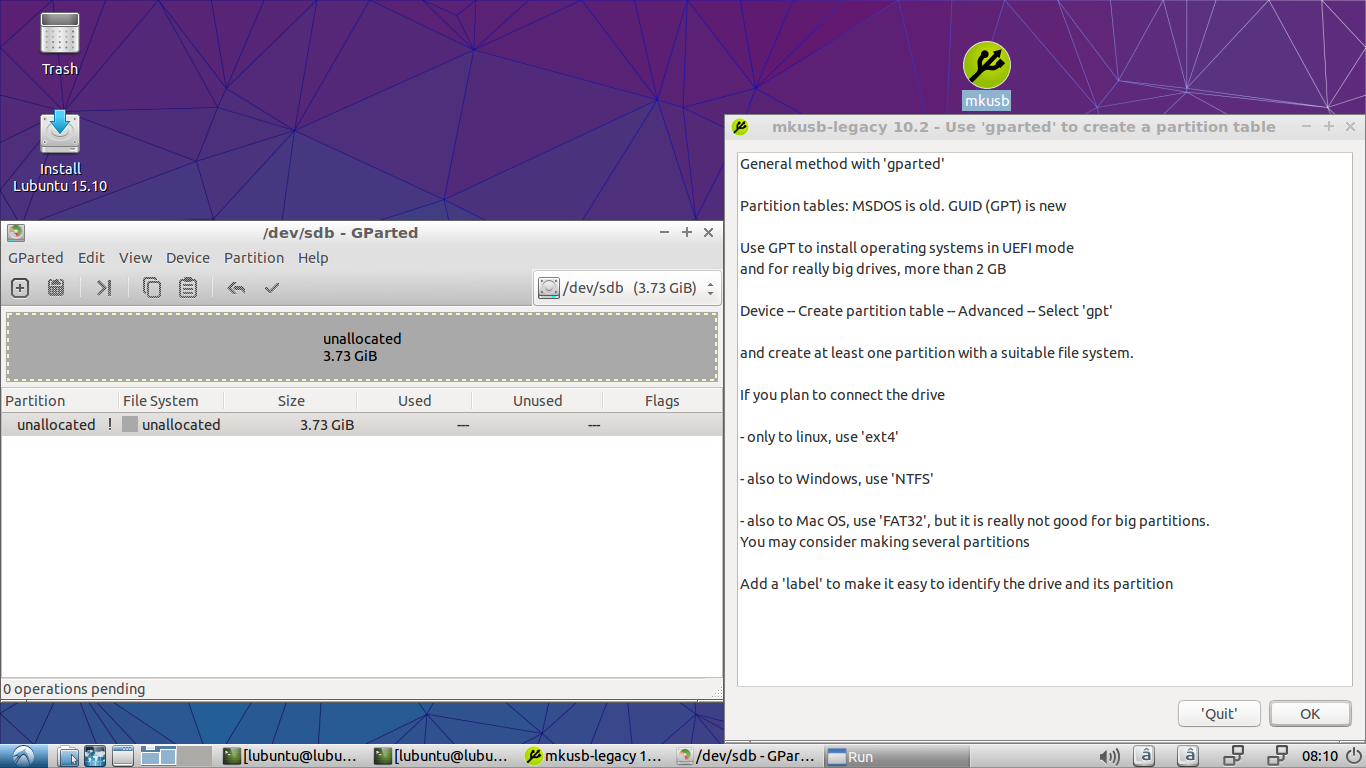The width and height of the screenshot is (1366, 768).
Task: Open the Partition menu
Action: [x=254, y=258]
